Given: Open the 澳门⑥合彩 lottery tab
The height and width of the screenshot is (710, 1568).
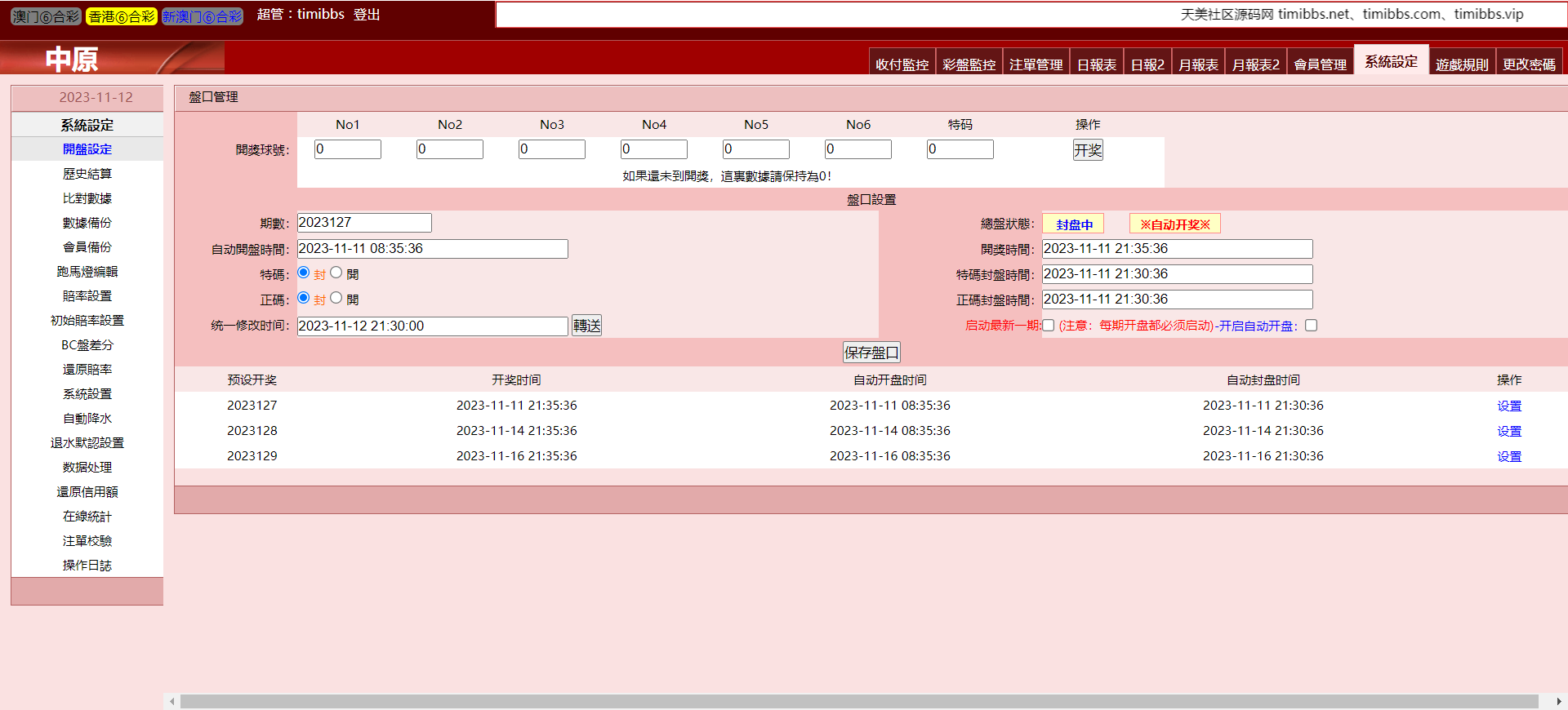Looking at the screenshot, I should click(x=46, y=16).
